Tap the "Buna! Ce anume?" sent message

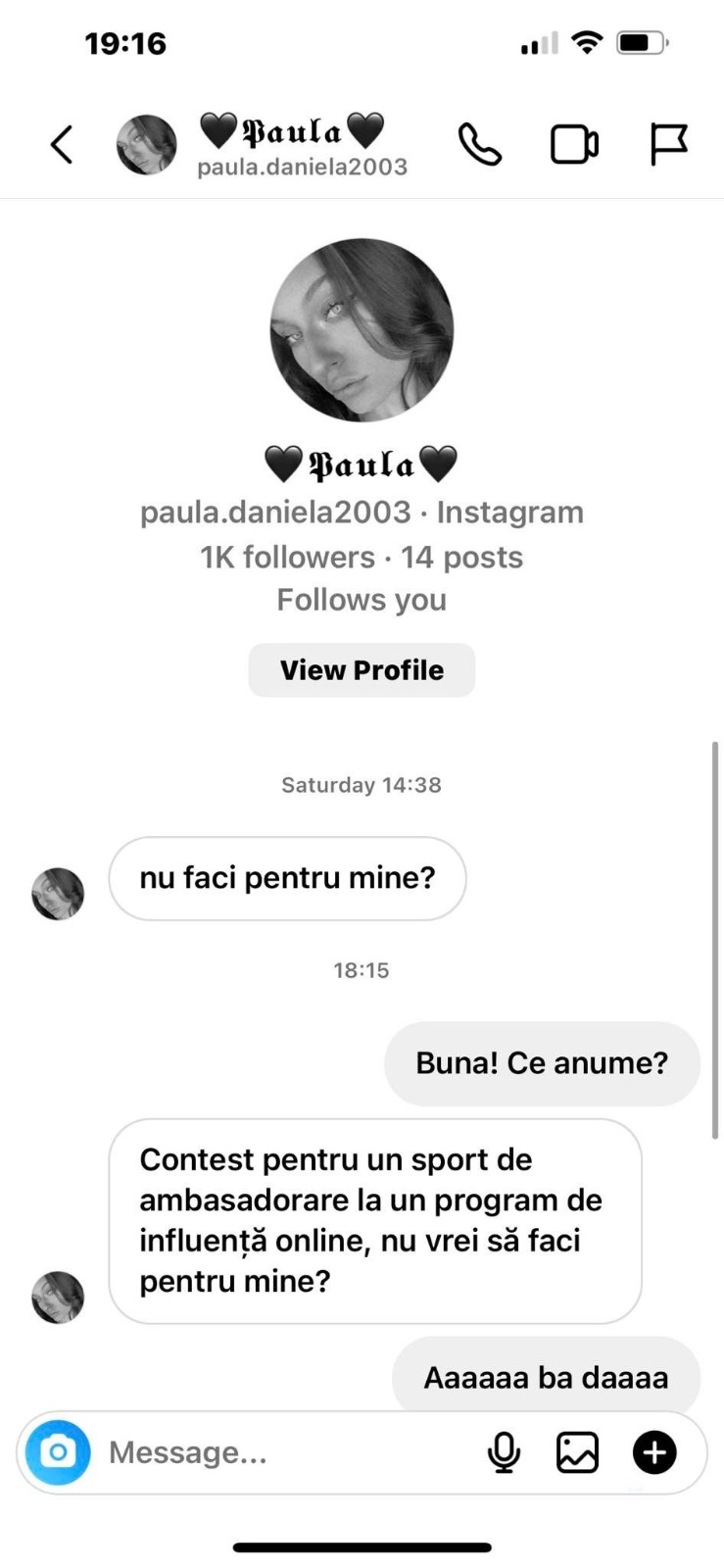(542, 1063)
